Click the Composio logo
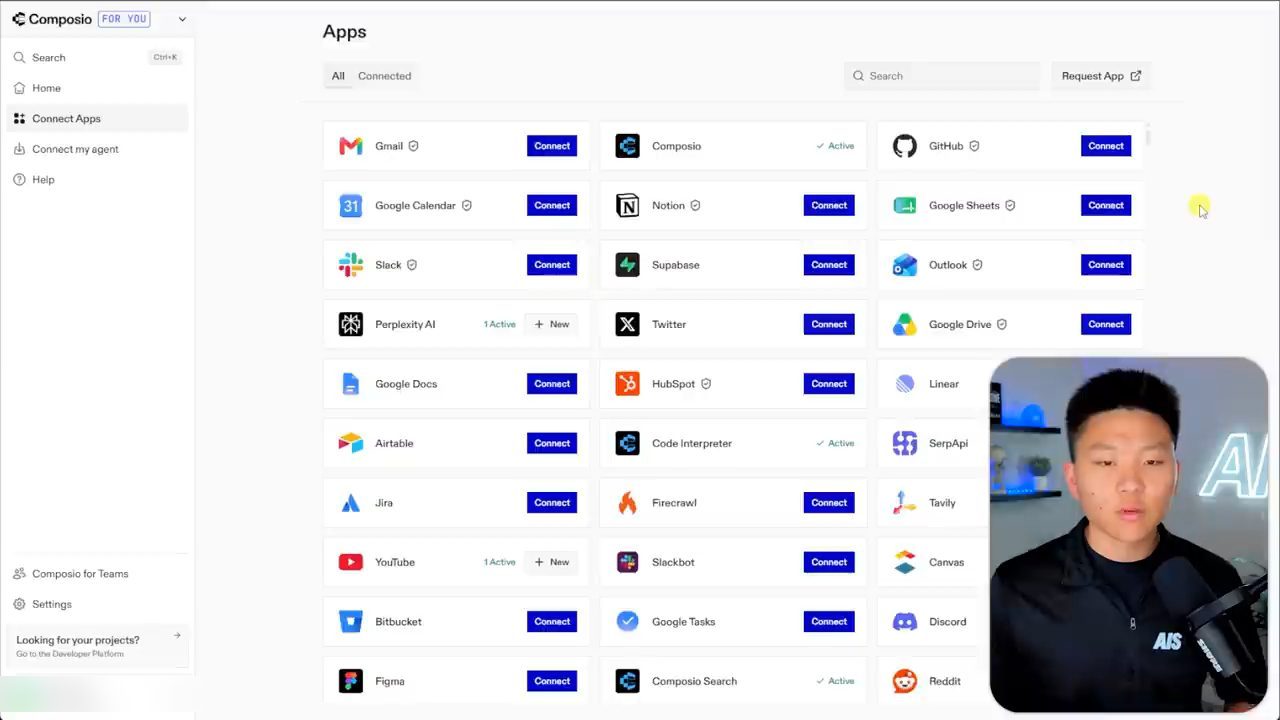 [x=52, y=19]
